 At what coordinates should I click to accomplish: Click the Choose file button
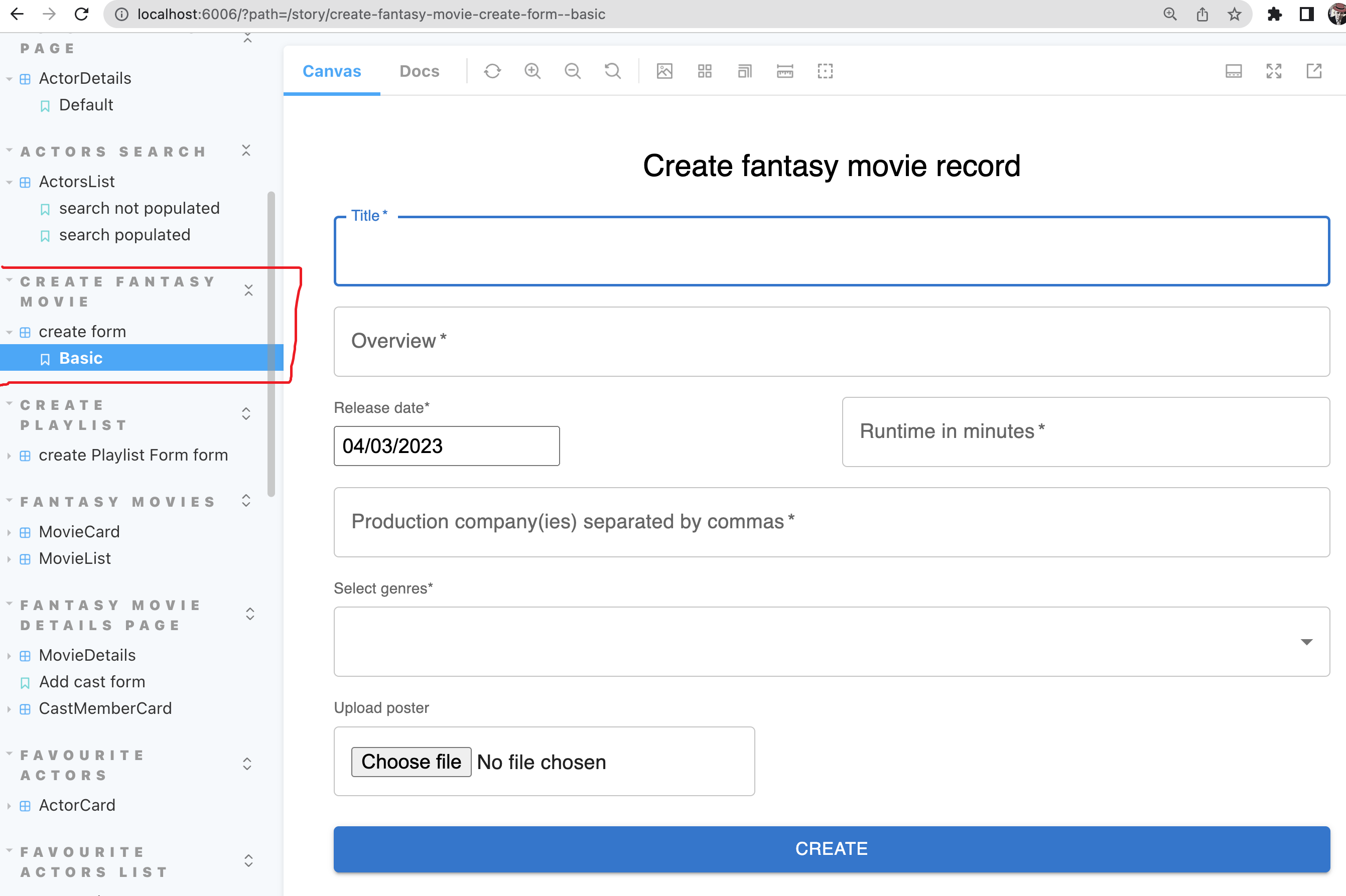(x=411, y=762)
